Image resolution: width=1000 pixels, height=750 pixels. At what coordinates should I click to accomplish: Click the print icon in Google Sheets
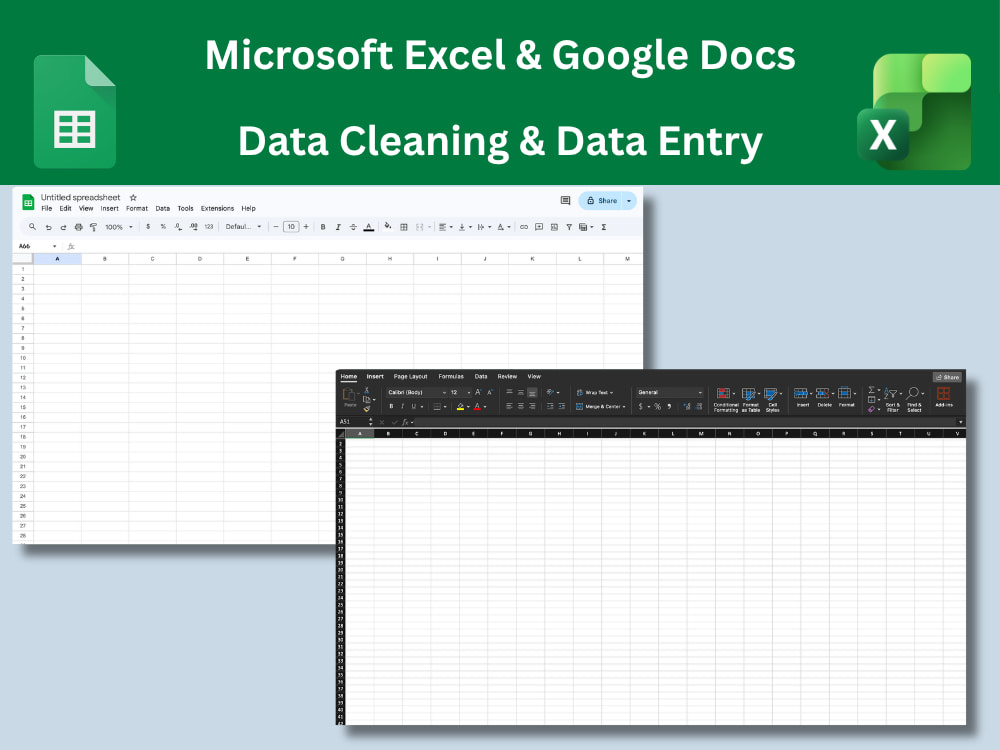click(x=78, y=227)
